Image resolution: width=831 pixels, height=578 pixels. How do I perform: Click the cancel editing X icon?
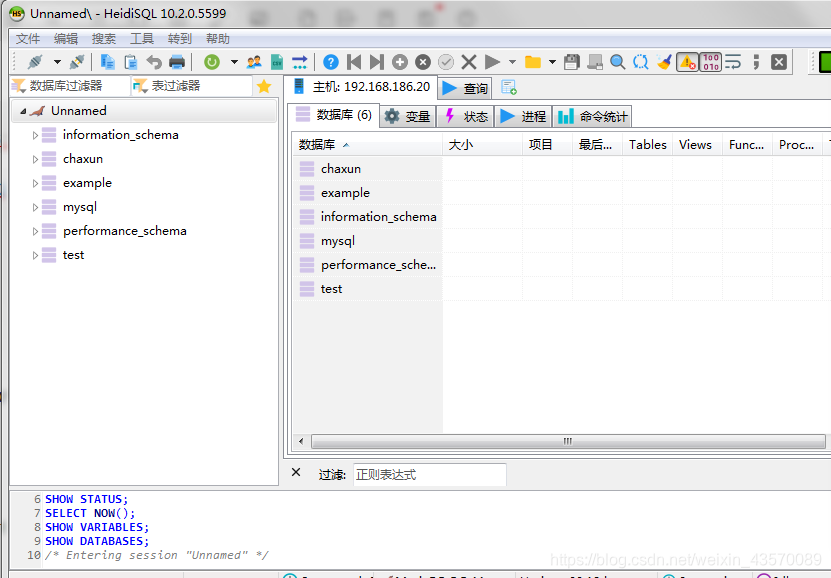[x=468, y=62]
